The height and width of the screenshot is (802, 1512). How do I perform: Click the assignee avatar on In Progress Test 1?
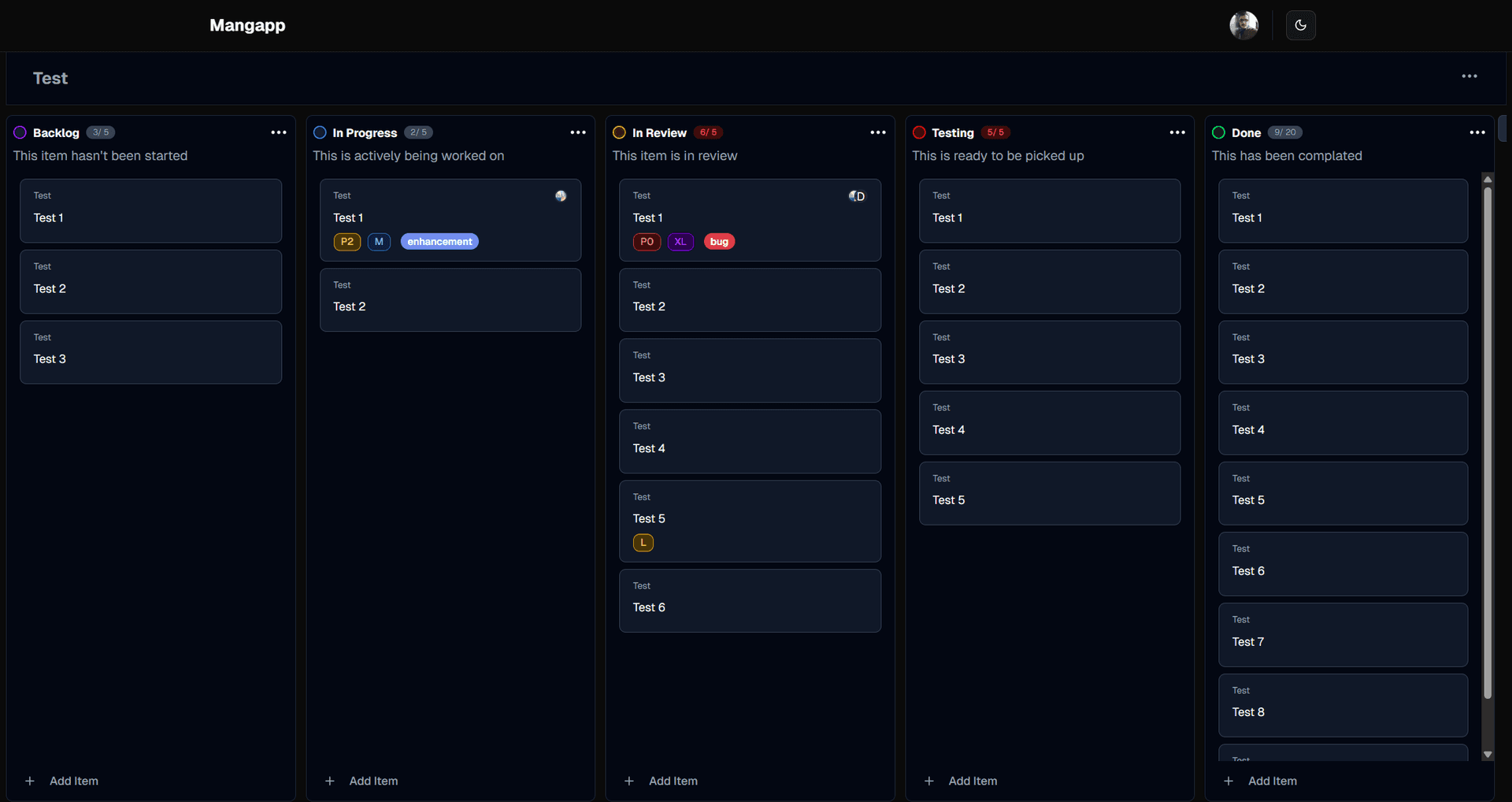[x=561, y=195]
